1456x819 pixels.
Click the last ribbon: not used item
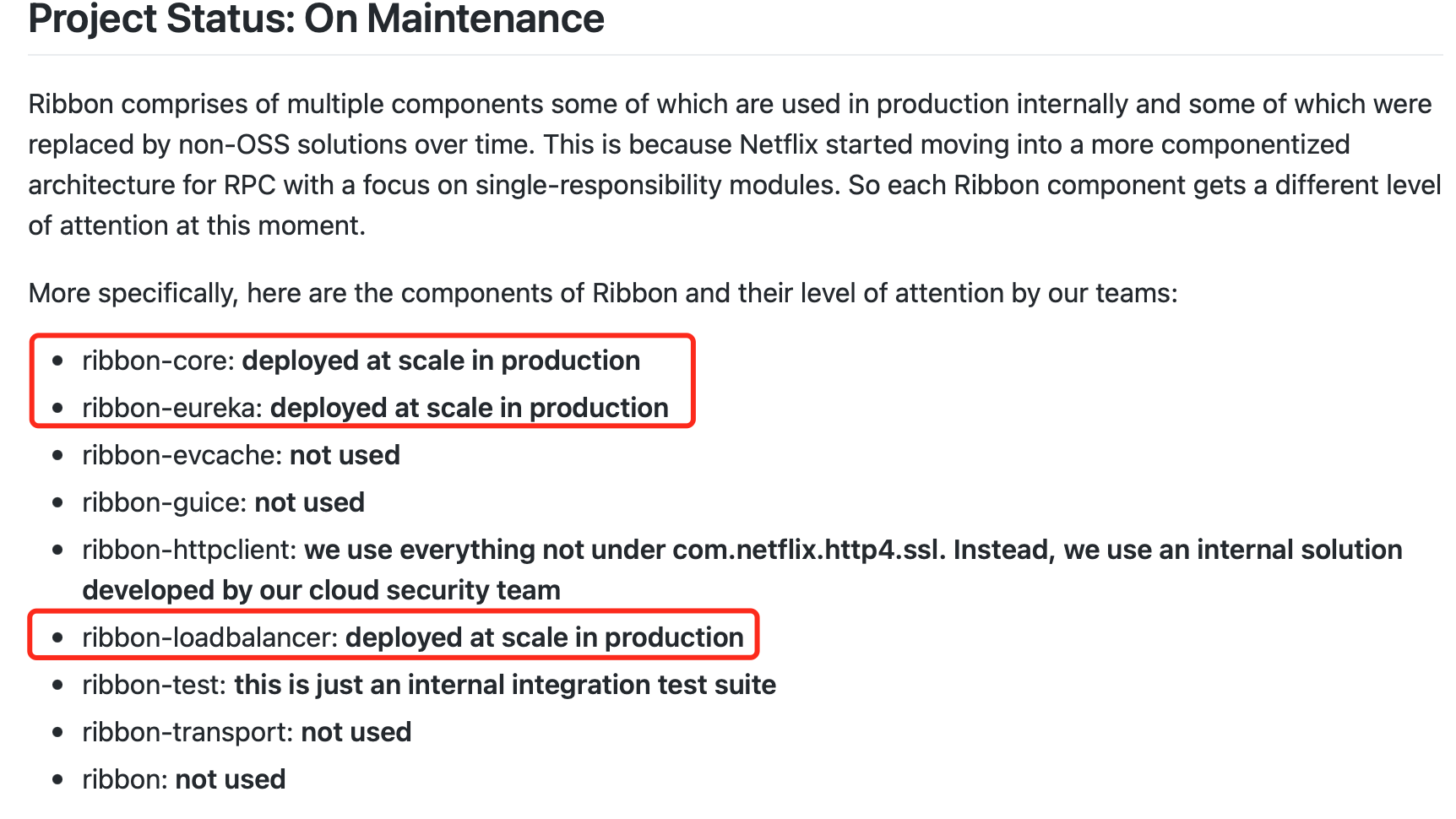click(x=183, y=779)
